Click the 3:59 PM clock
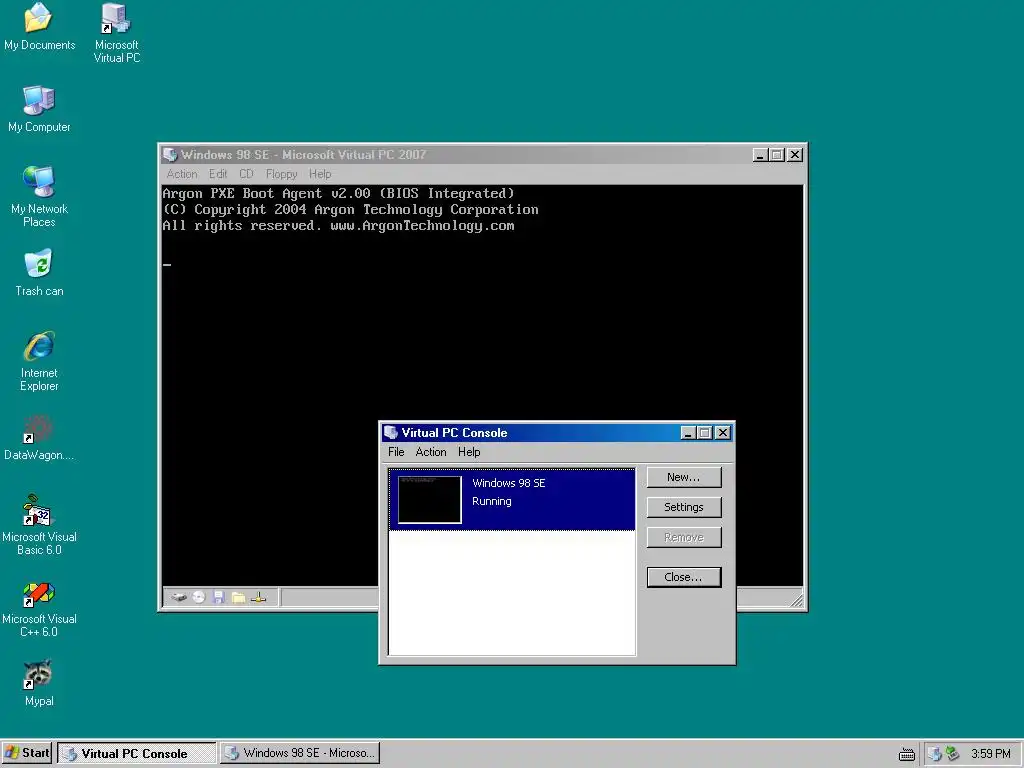Screen dimensions: 1024x768 pyautogui.click(x=991, y=754)
